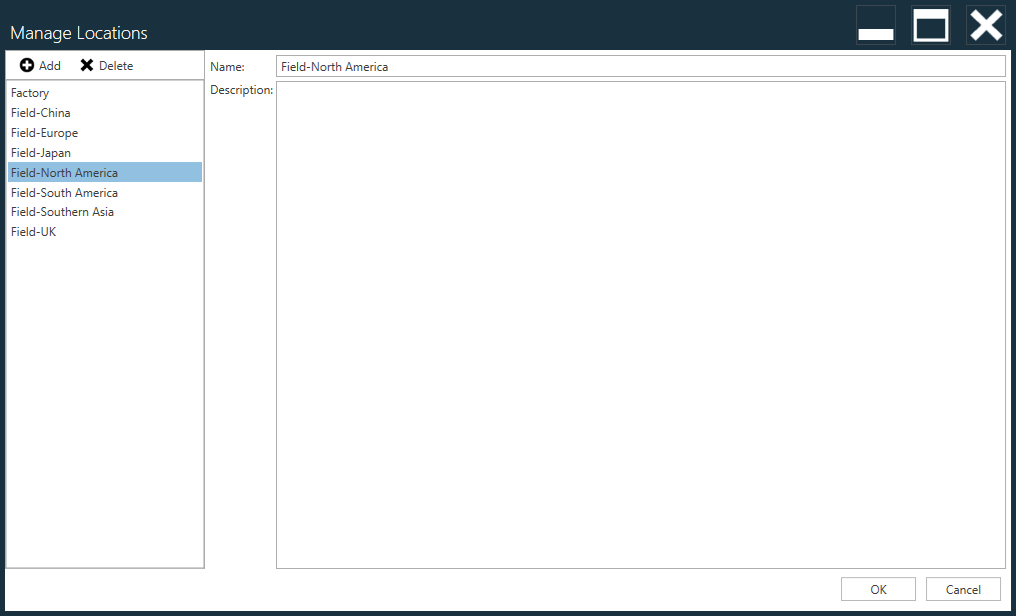Click the Manage Locations title text
1016x616 pixels.
(x=78, y=33)
